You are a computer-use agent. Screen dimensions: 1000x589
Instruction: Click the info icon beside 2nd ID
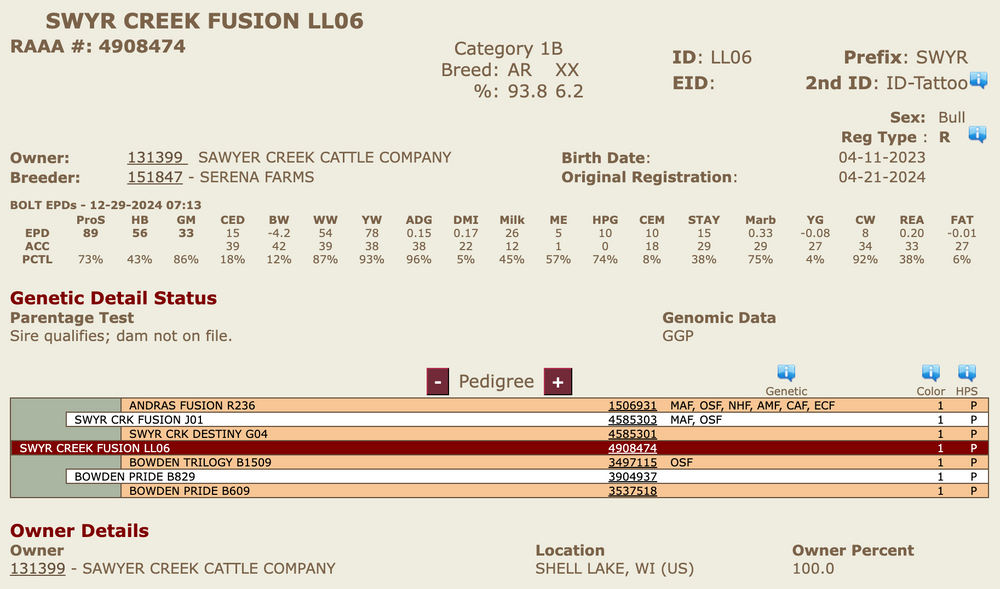(978, 80)
